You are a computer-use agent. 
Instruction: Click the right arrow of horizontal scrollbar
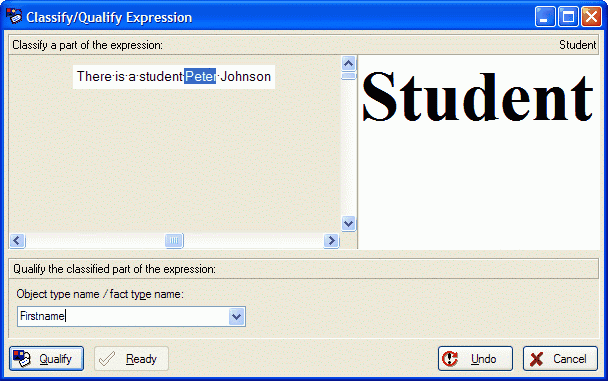click(x=332, y=241)
